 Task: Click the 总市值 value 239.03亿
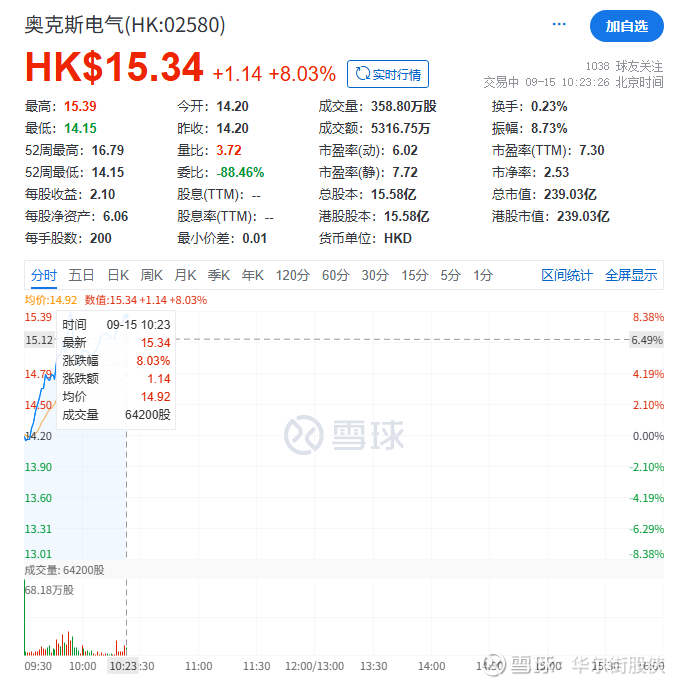point(570,194)
